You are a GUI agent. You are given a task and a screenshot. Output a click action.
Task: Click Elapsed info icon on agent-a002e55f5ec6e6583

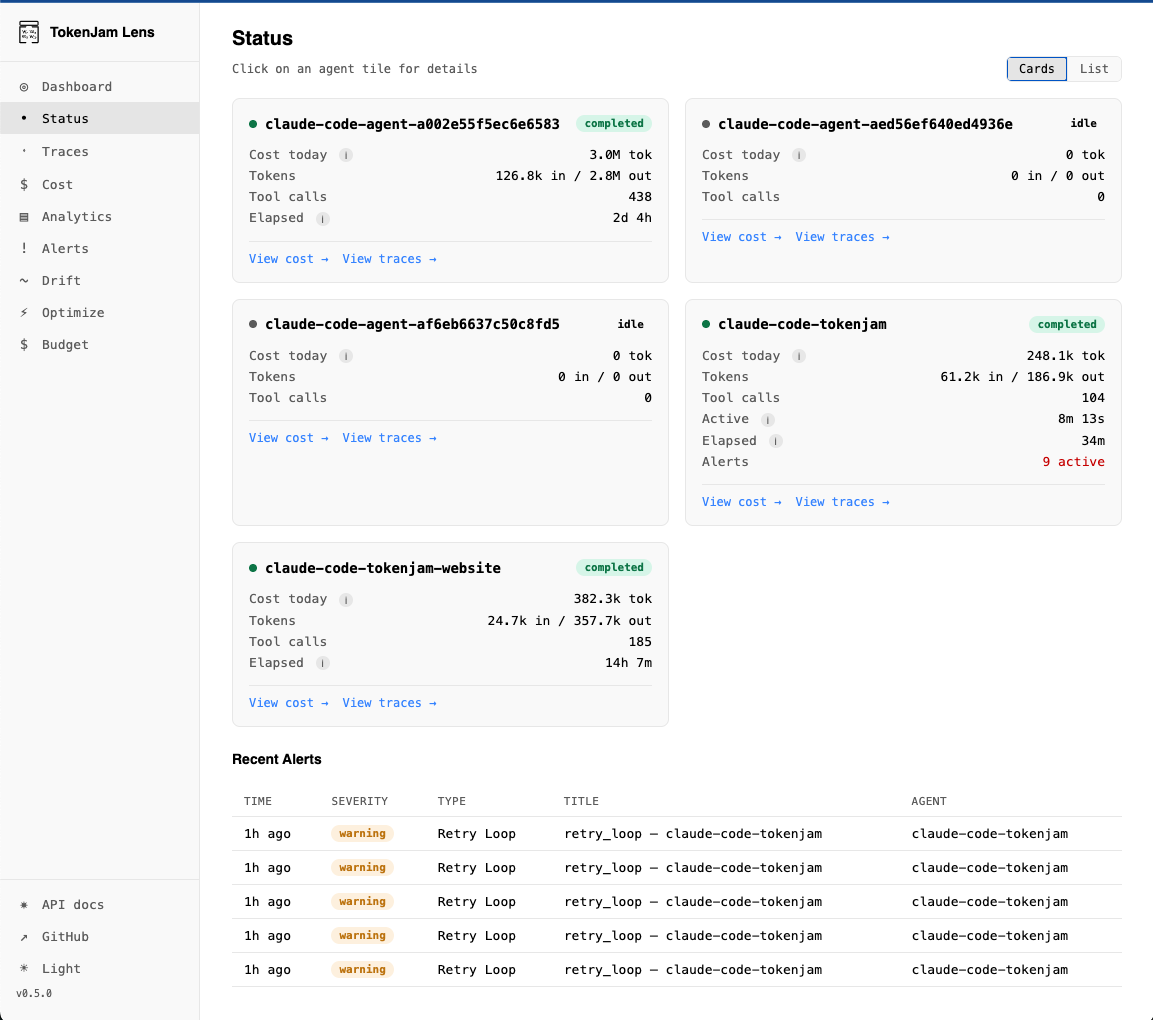pyautogui.click(x=322, y=218)
